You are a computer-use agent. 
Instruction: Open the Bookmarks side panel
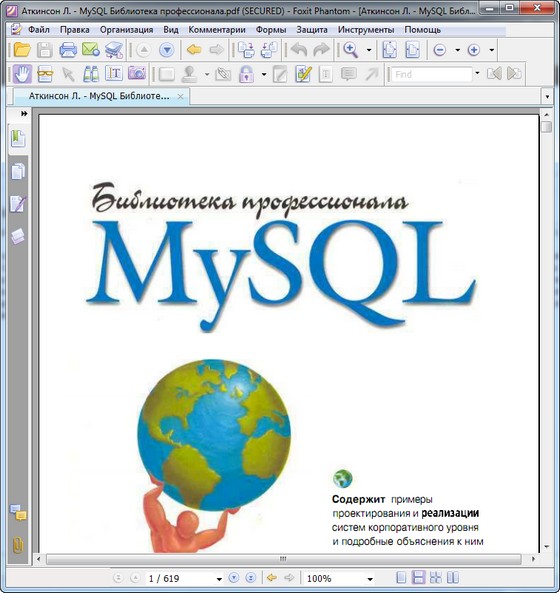pyautogui.click(x=18, y=138)
